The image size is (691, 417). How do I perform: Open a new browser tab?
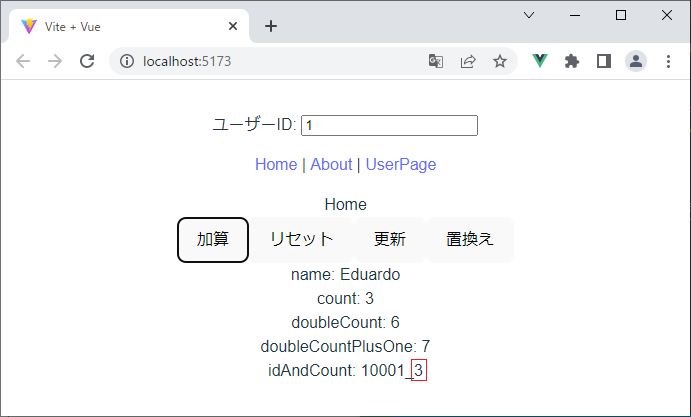click(x=271, y=26)
